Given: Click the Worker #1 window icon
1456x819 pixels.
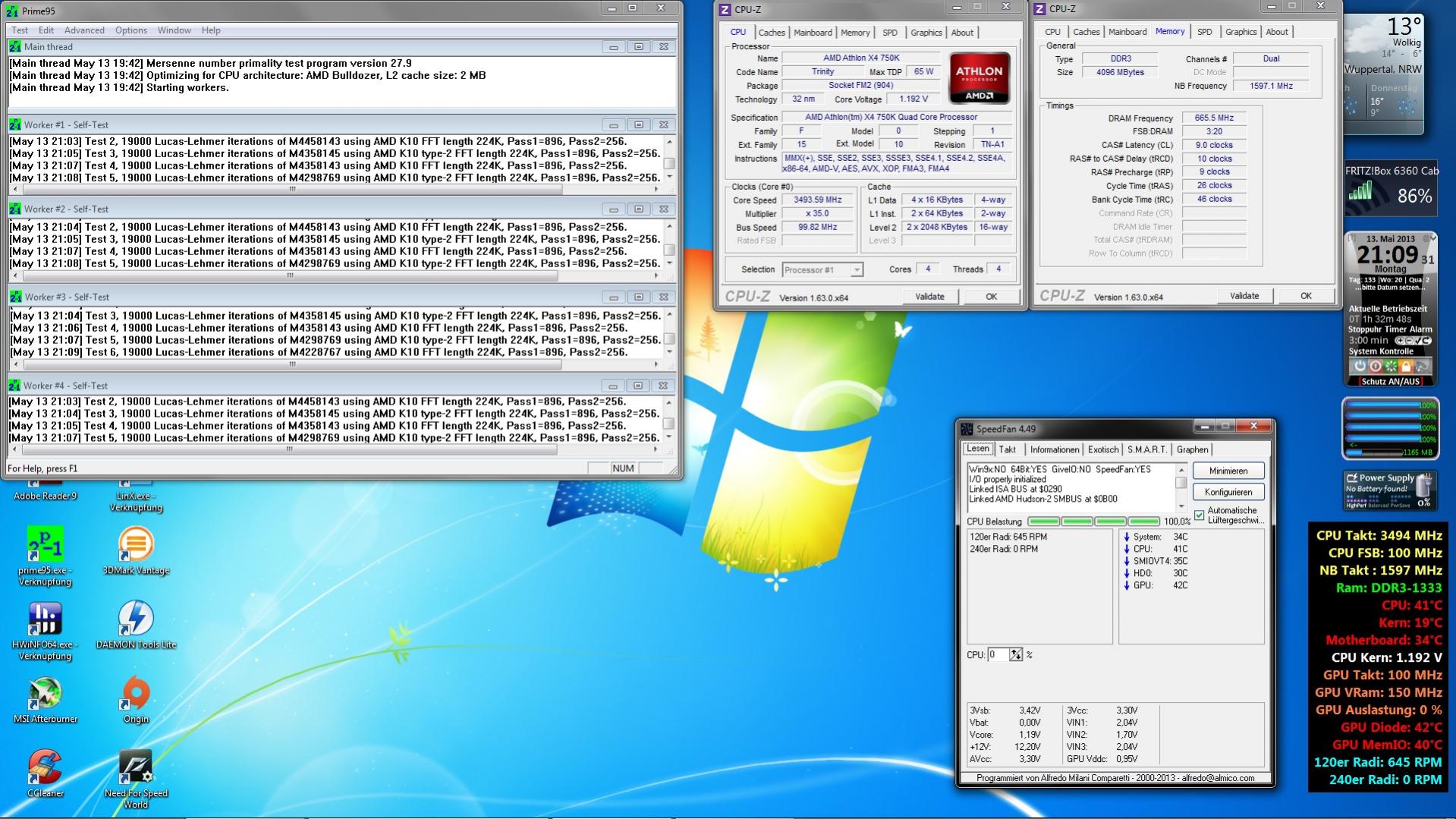Looking at the screenshot, I should (15, 124).
